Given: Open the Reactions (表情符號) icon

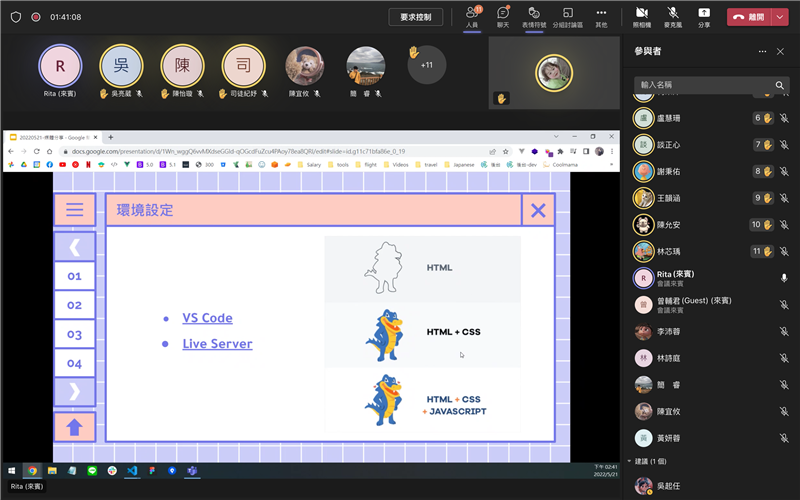Looking at the screenshot, I should tap(536, 16).
